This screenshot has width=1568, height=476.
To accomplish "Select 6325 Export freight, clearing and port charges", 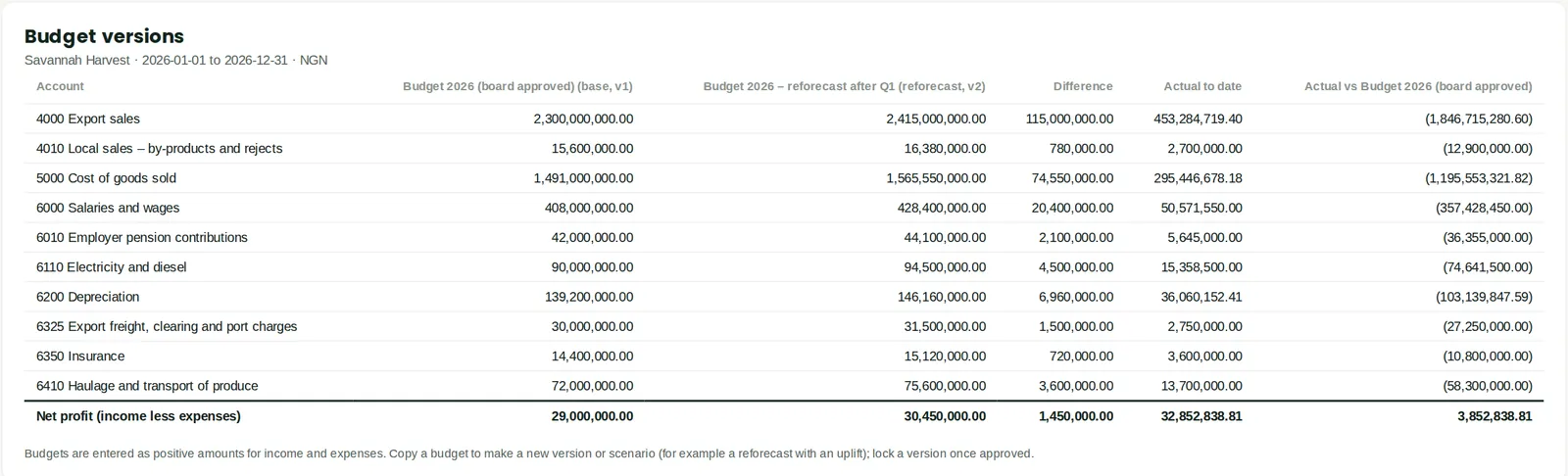I will (167, 326).
